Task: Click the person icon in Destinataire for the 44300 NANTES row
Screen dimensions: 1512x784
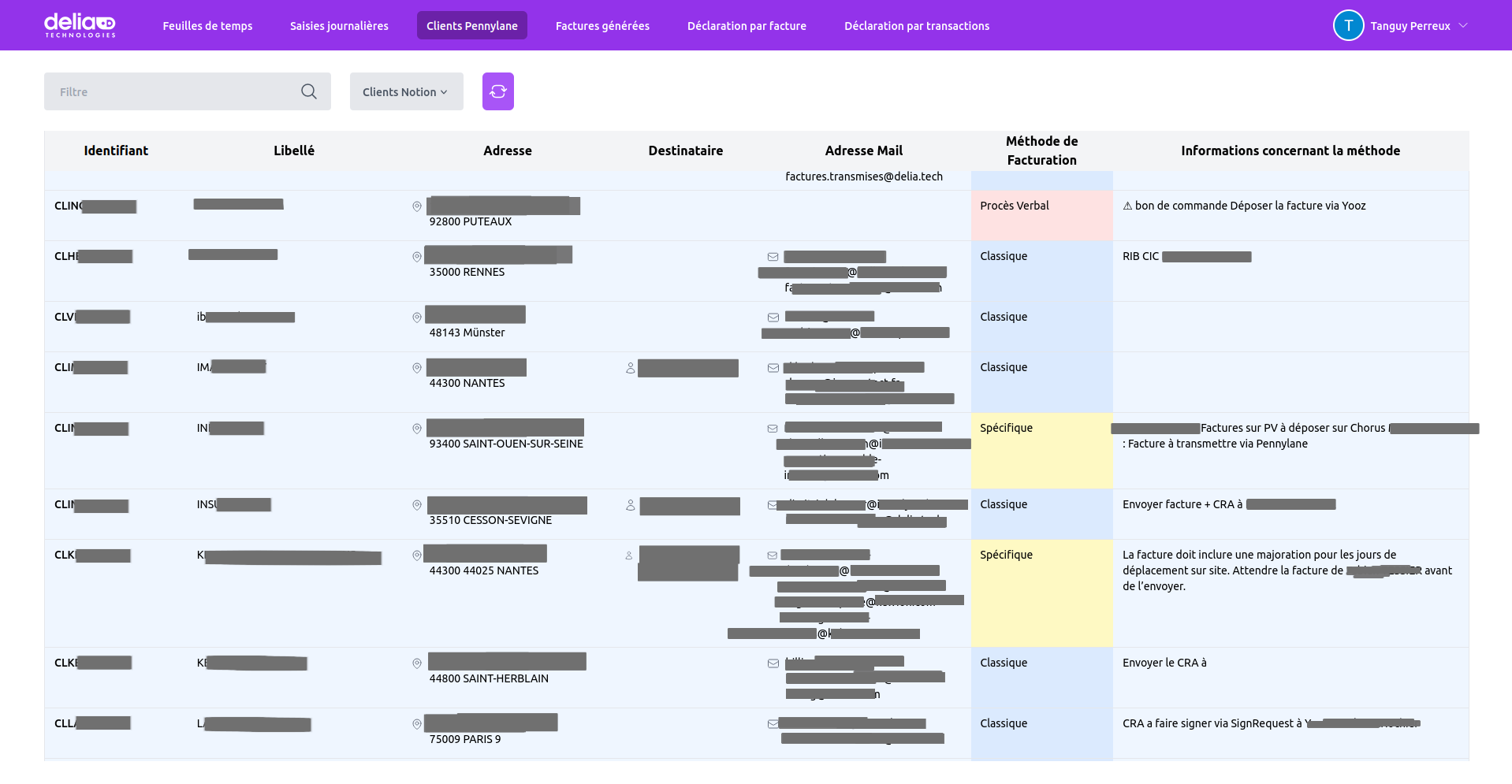Action: pyautogui.click(x=630, y=367)
